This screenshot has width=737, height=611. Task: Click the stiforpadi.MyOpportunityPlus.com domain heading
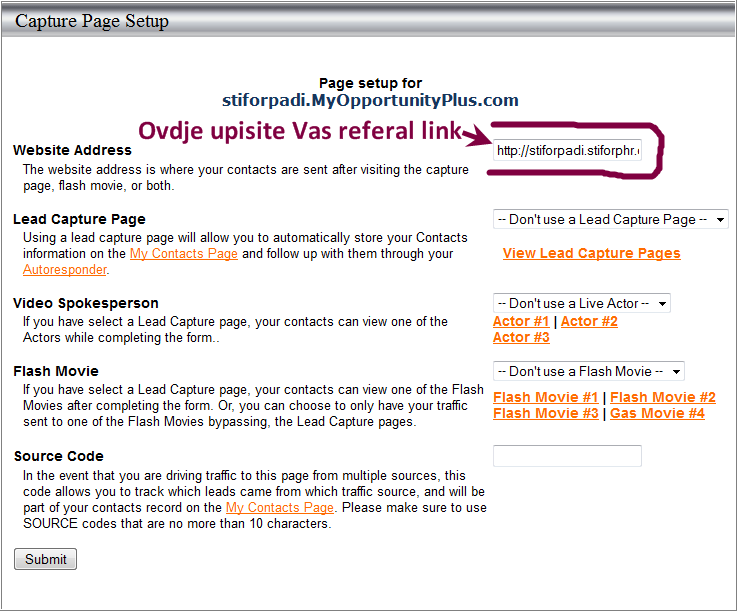tap(370, 100)
